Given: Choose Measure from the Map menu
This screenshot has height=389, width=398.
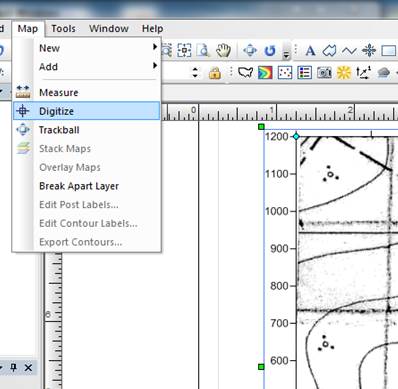Looking at the screenshot, I should [x=87, y=92].
